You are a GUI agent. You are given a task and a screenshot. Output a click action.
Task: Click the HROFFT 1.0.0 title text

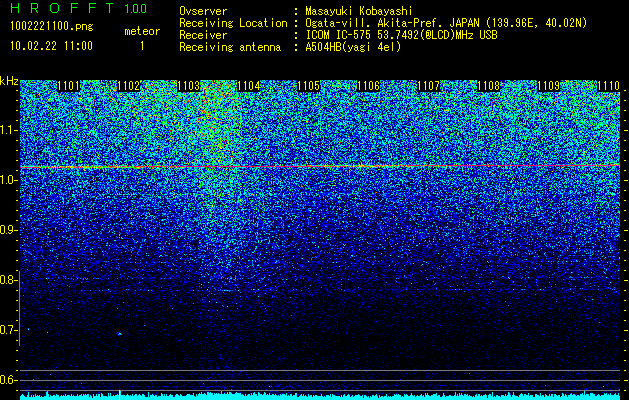click(x=79, y=8)
